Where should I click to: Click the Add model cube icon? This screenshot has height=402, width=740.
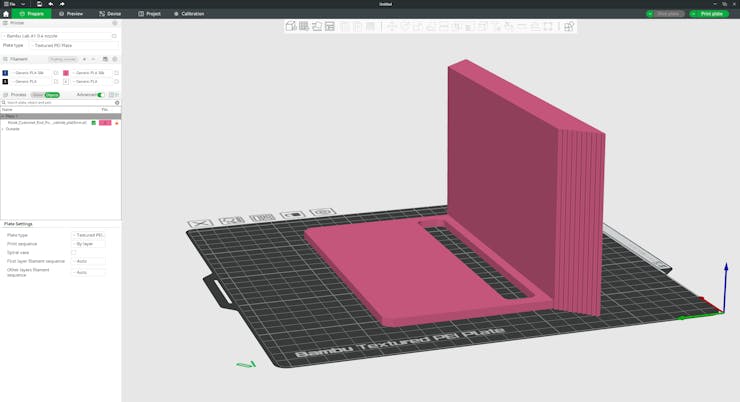(x=290, y=27)
